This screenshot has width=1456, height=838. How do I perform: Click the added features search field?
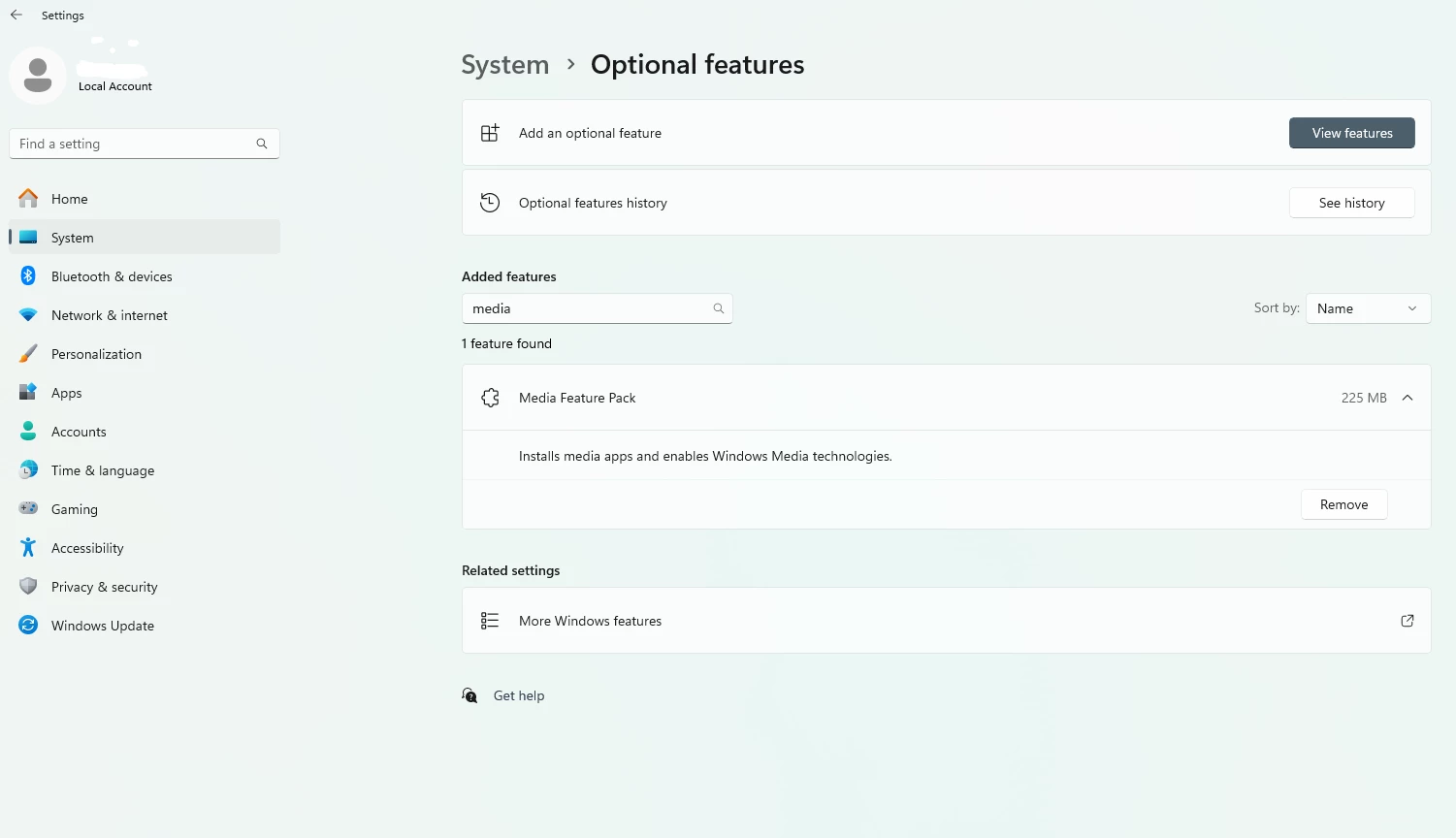click(x=588, y=308)
